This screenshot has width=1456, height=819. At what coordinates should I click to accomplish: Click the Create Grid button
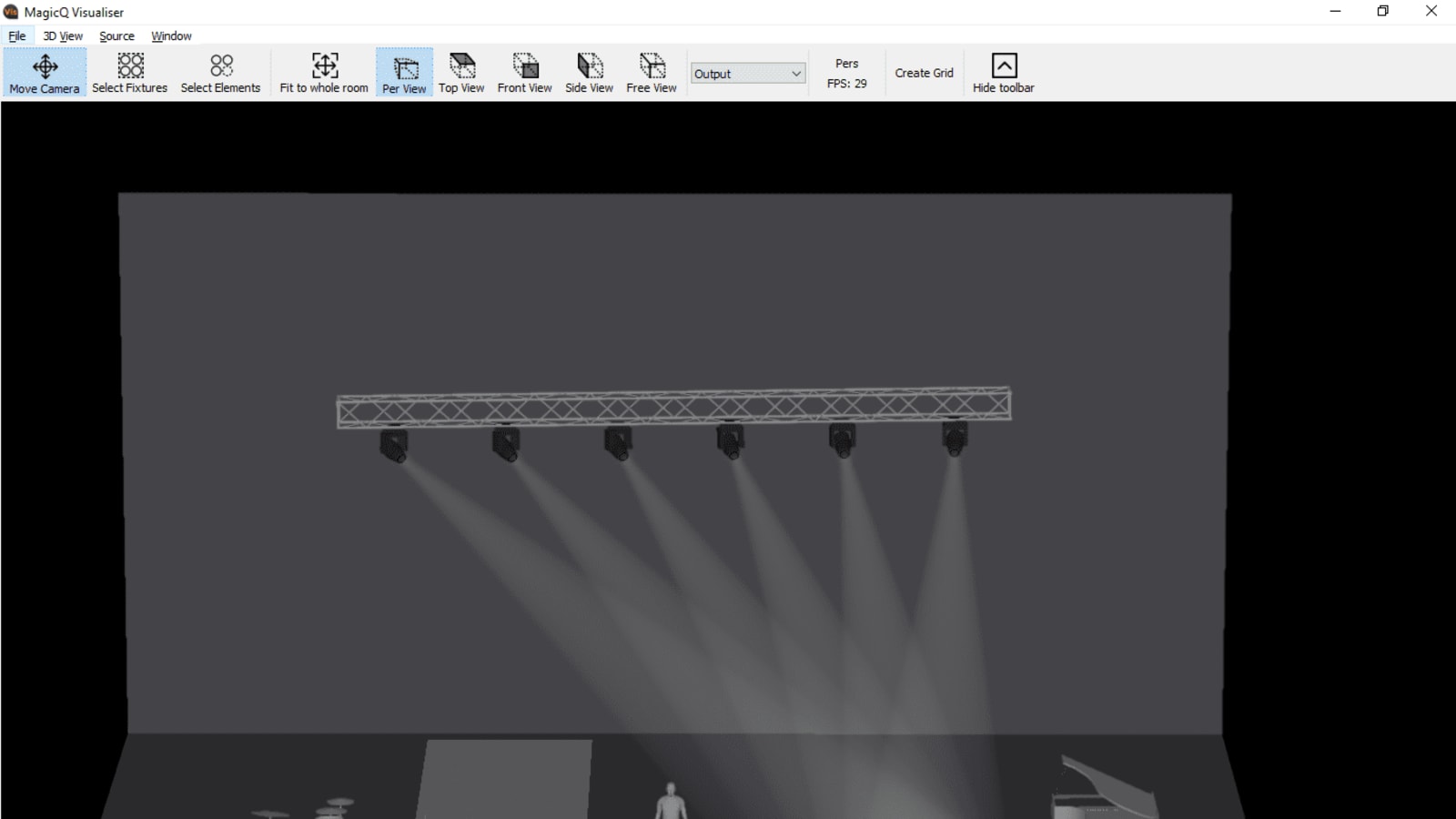click(924, 73)
